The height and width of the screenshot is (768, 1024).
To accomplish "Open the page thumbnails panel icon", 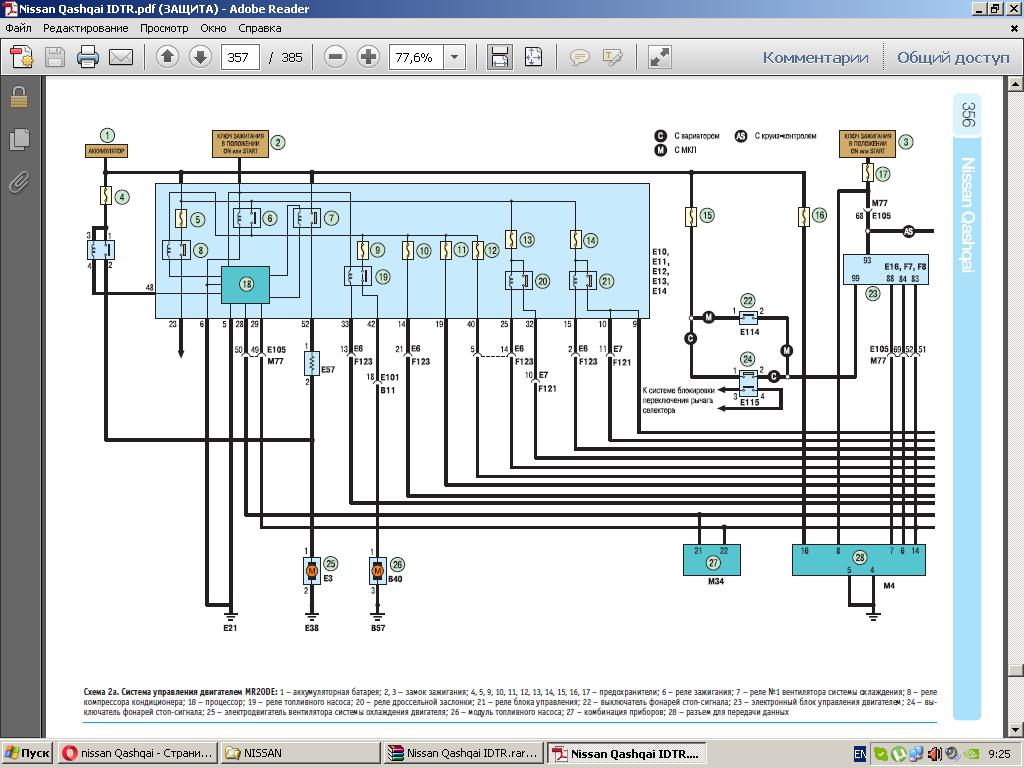I will (x=19, y=139).
